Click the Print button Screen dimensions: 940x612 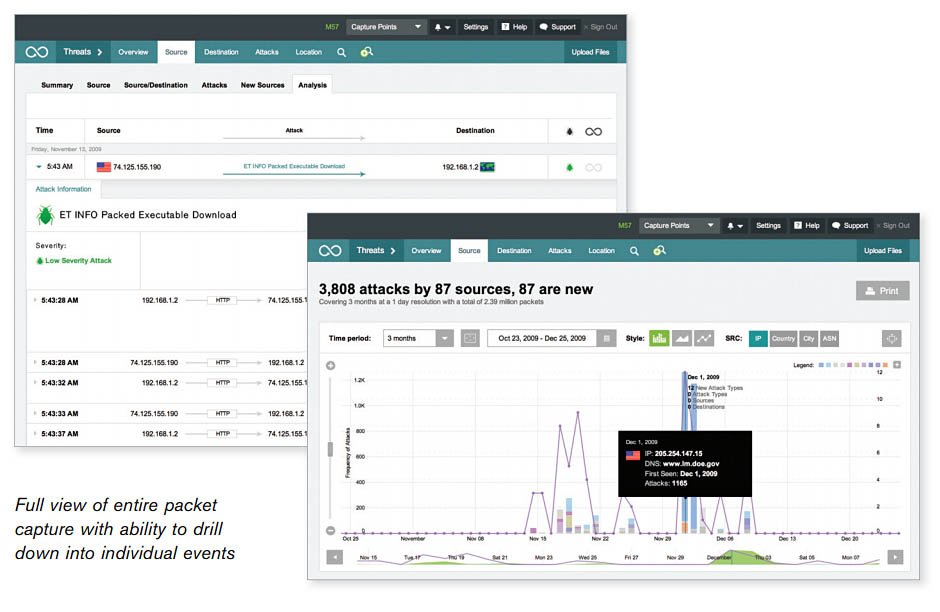pyautogui.click(x=882, y=291)
